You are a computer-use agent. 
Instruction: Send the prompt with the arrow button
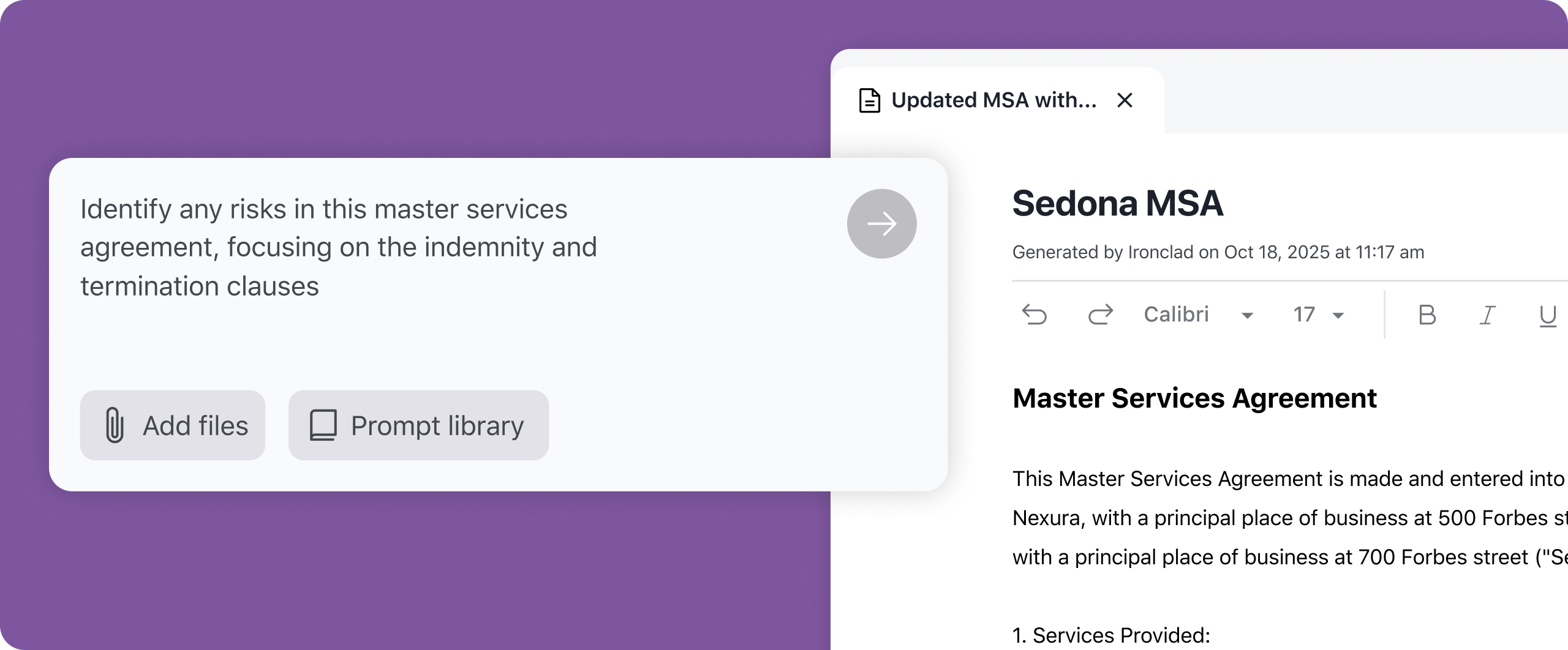(881, 224)
